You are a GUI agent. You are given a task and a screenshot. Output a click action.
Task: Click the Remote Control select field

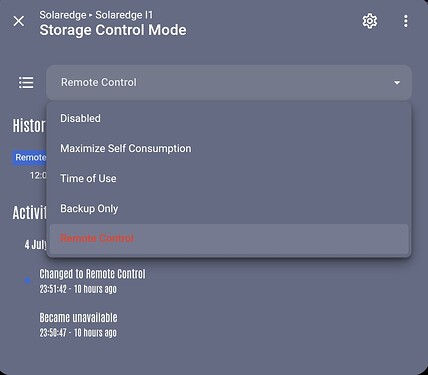pos(229,83)
